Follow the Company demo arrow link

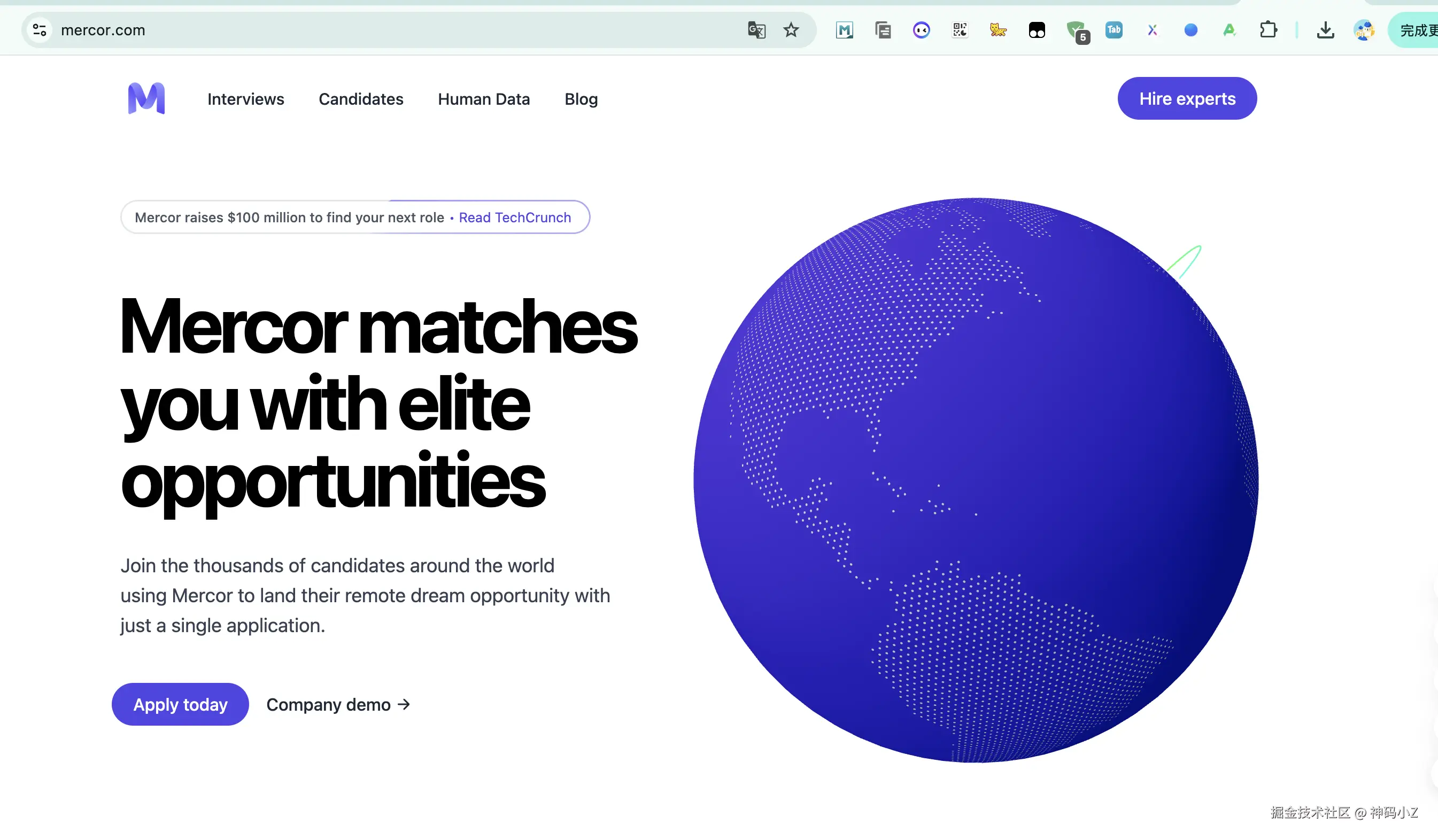338,704
